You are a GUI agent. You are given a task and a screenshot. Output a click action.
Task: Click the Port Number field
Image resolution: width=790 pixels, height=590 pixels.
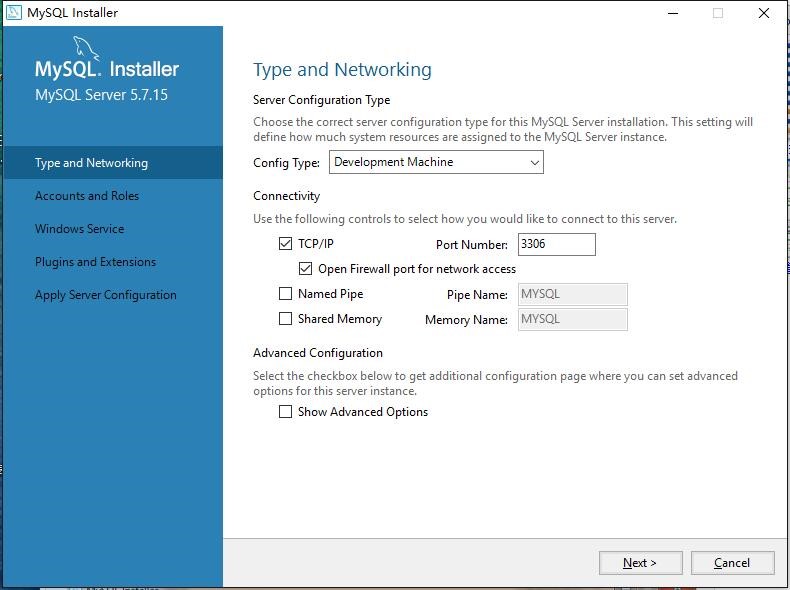[x=556, y=244]
